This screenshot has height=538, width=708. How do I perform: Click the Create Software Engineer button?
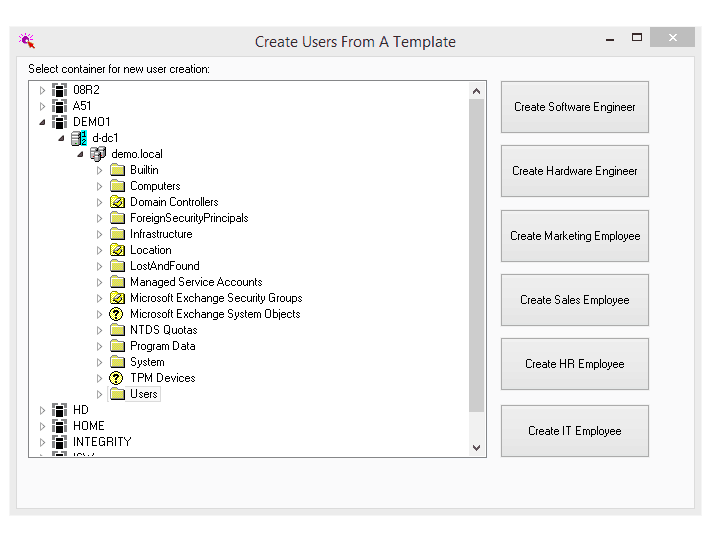[574, 107]
